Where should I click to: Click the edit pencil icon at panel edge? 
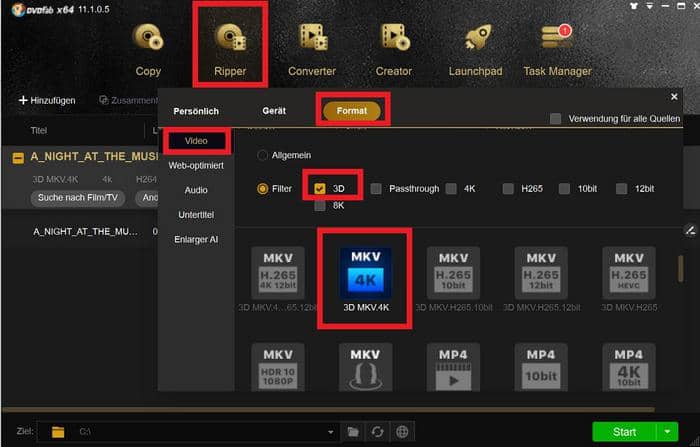(690, 231)
